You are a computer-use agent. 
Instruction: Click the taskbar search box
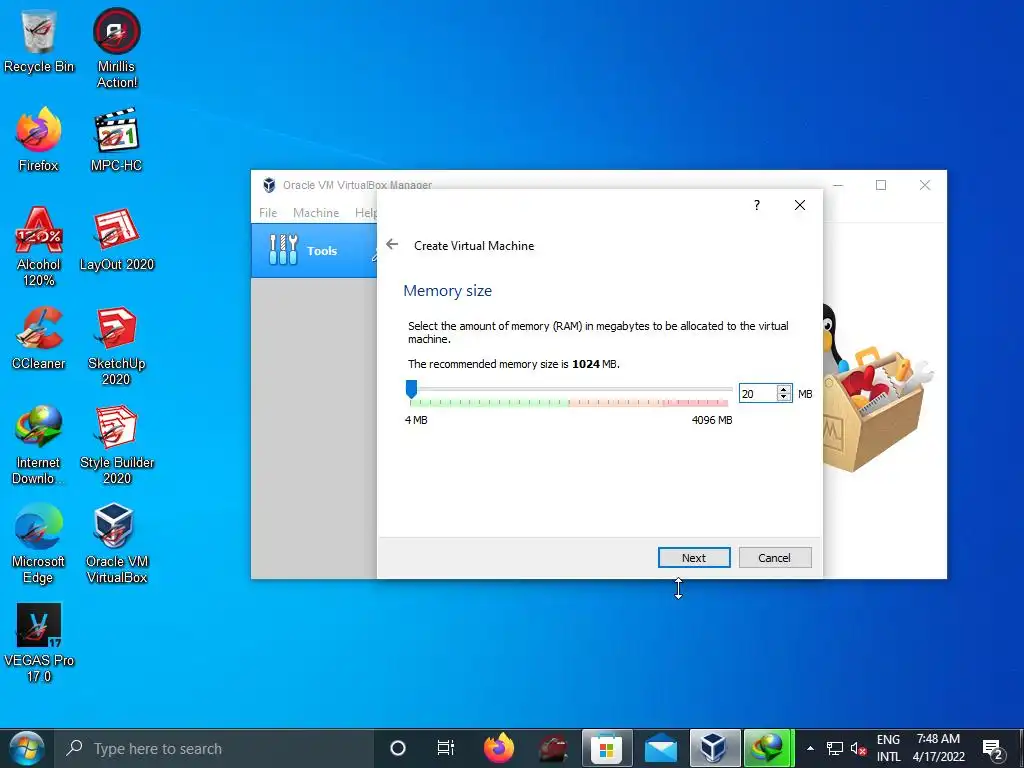(213, 748)
